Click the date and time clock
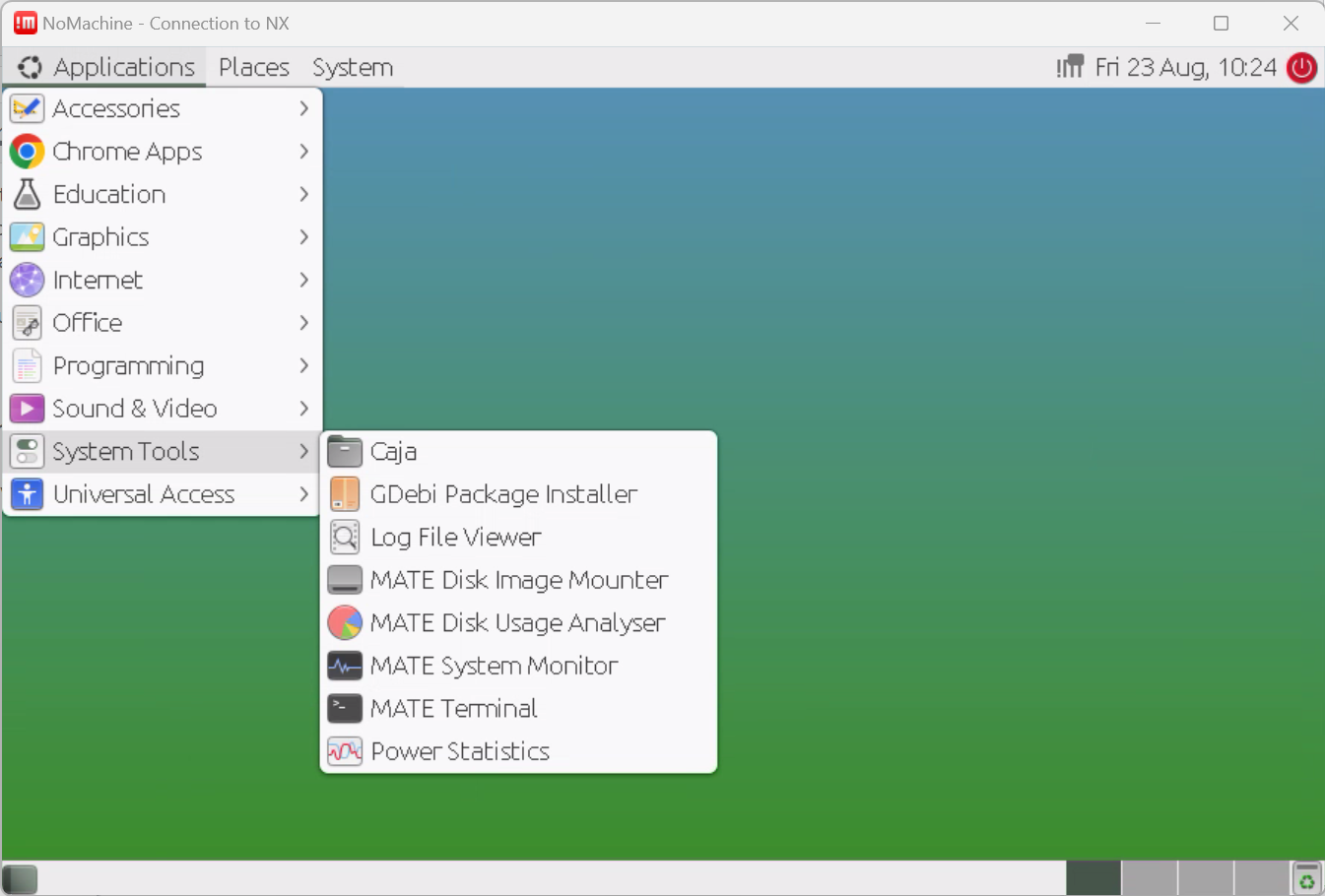Viewport: 1325px width, 896px height. [x=1185, y=68]
